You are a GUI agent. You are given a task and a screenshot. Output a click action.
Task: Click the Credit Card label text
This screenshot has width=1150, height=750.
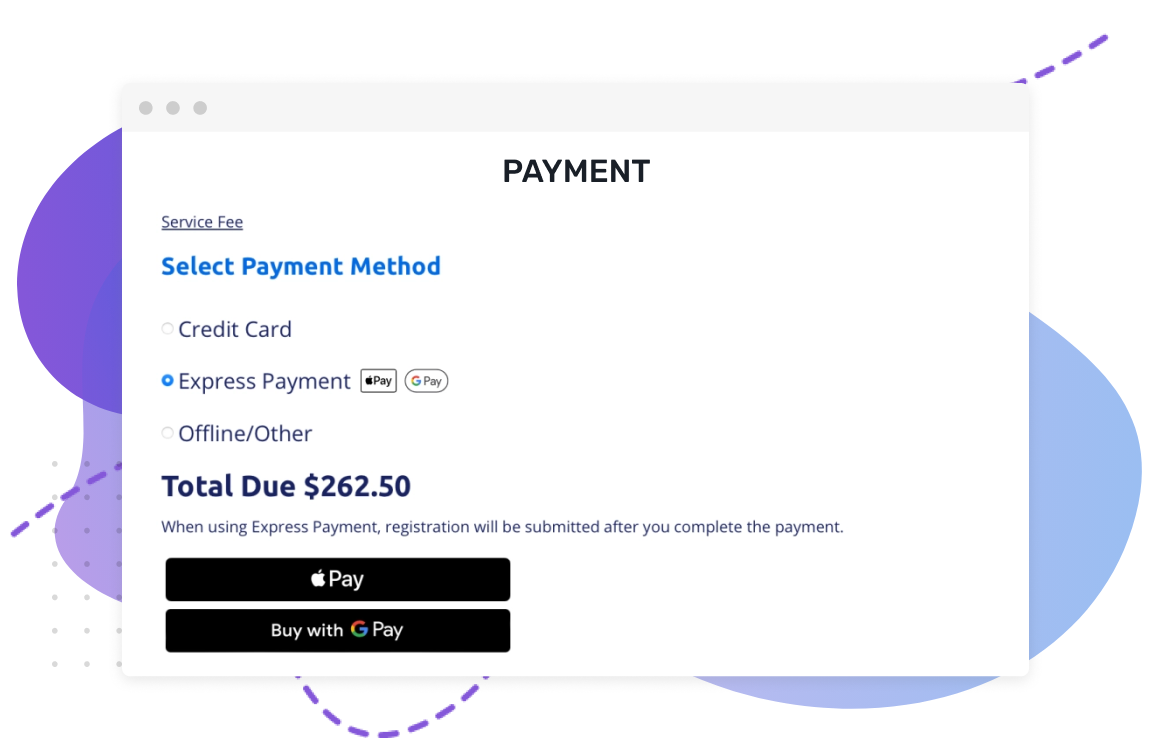point(235,329)
